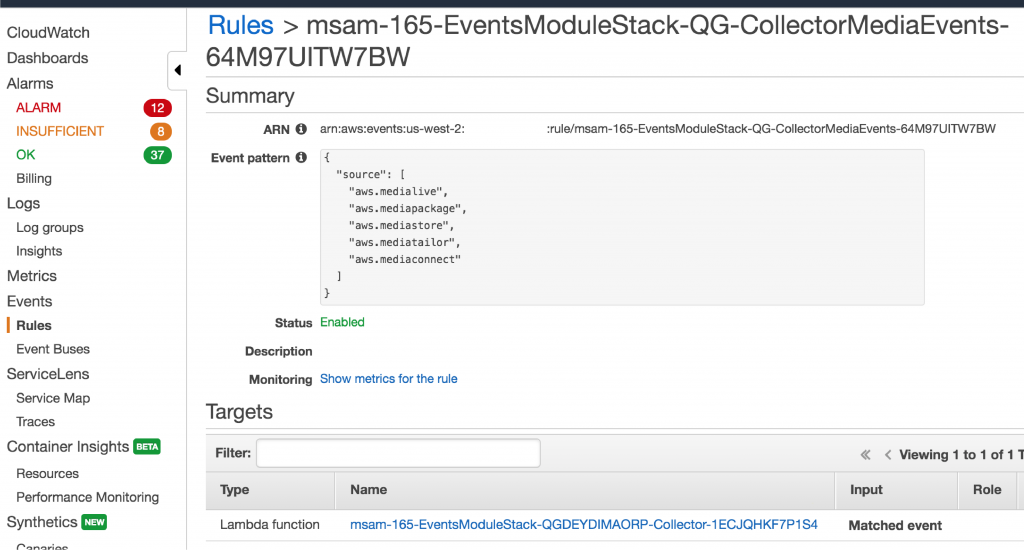Open Container Insights in sidebar
Viewport: 1024px width, 550px height.
[x=68, y=447]
